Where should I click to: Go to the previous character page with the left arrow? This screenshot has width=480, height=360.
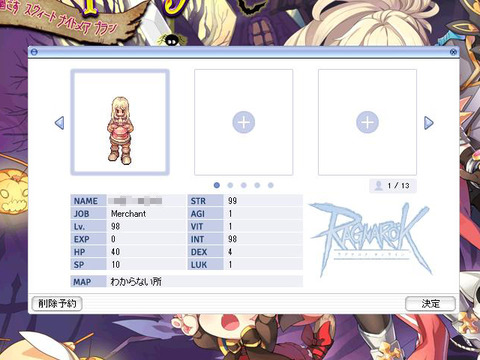pyautogui.click(x=59, y=123)
